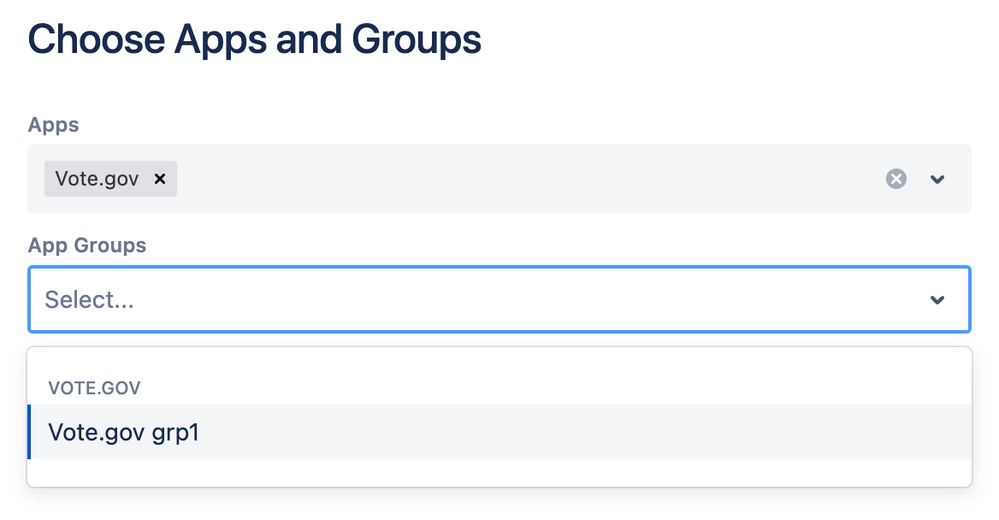The height and width of the screenshot is (520, 999).
Task: Show app choices via Apps down arrow
Action: click(937, 179)
